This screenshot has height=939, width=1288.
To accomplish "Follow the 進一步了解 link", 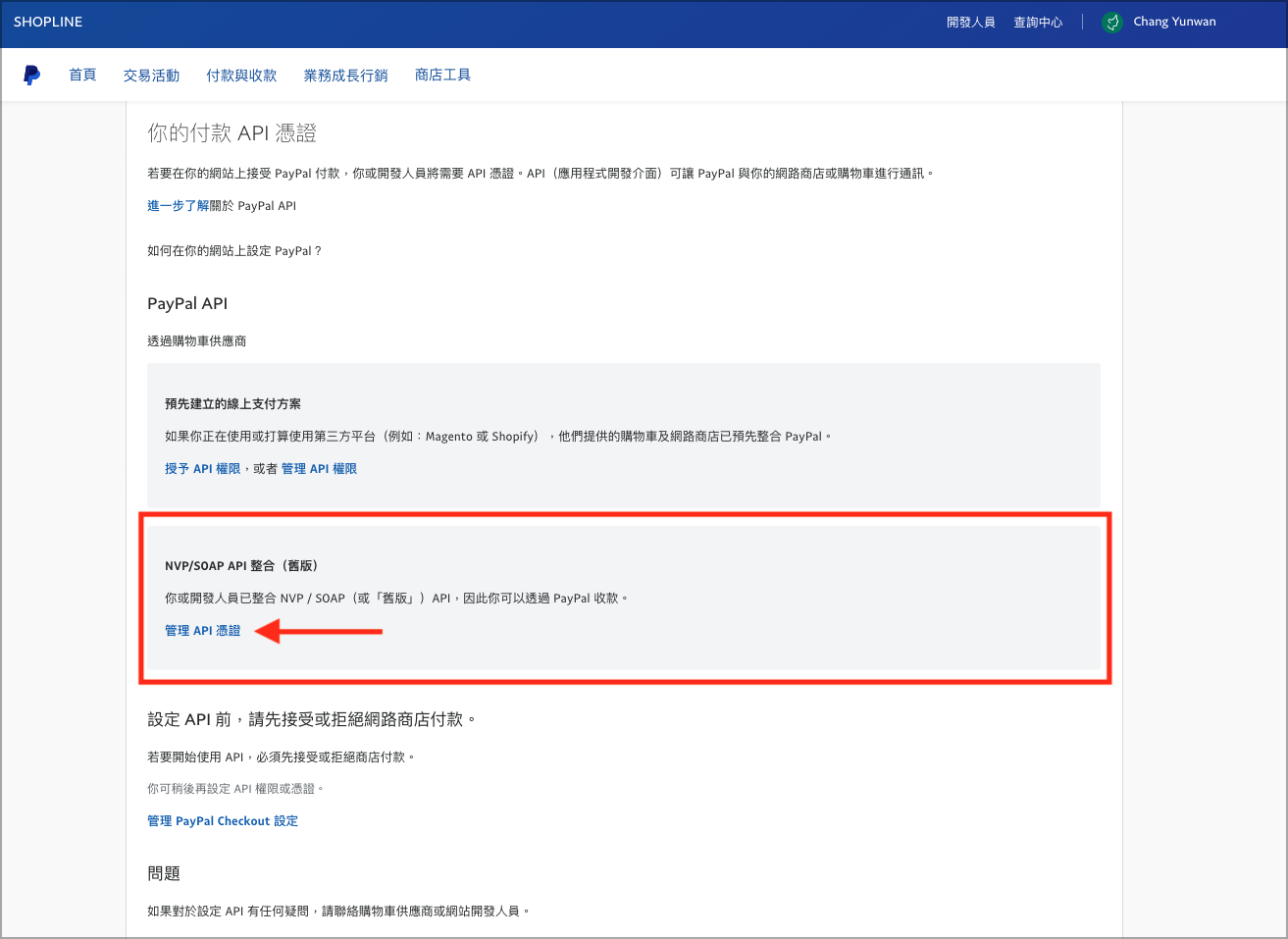I will [x=178, y=206].
